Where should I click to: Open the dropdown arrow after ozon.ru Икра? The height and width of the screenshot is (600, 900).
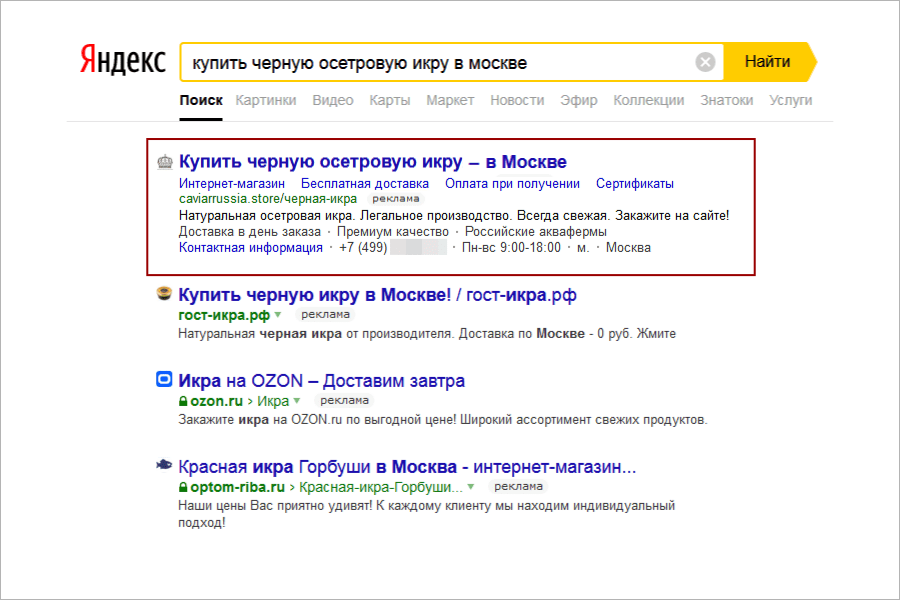296,401
